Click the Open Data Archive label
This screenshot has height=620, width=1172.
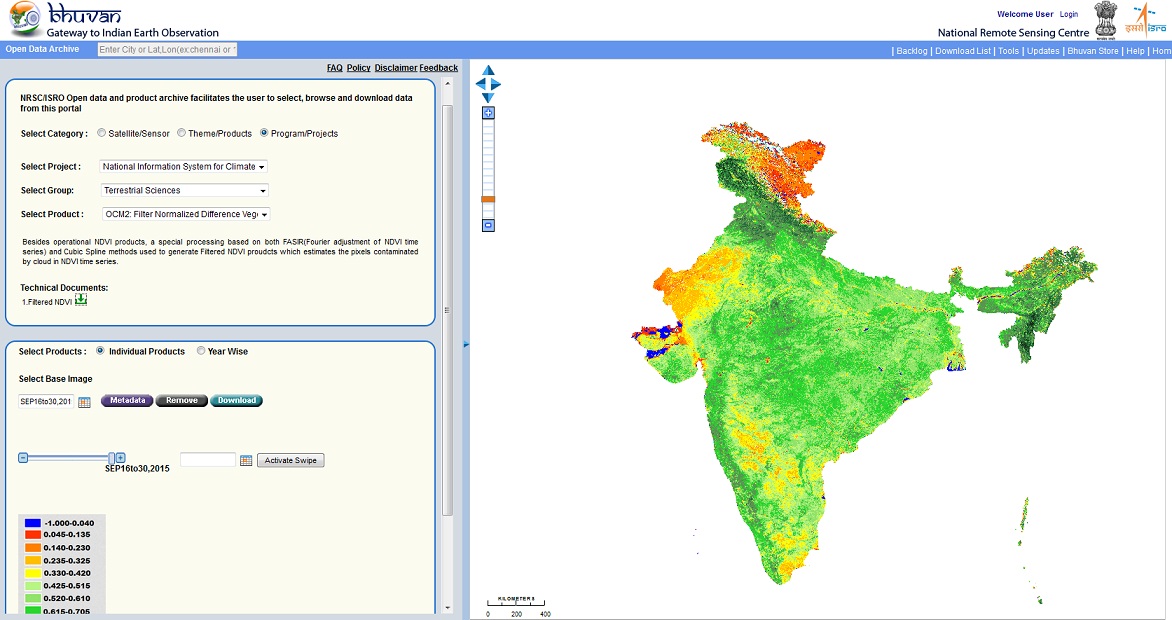click(43, 49)
